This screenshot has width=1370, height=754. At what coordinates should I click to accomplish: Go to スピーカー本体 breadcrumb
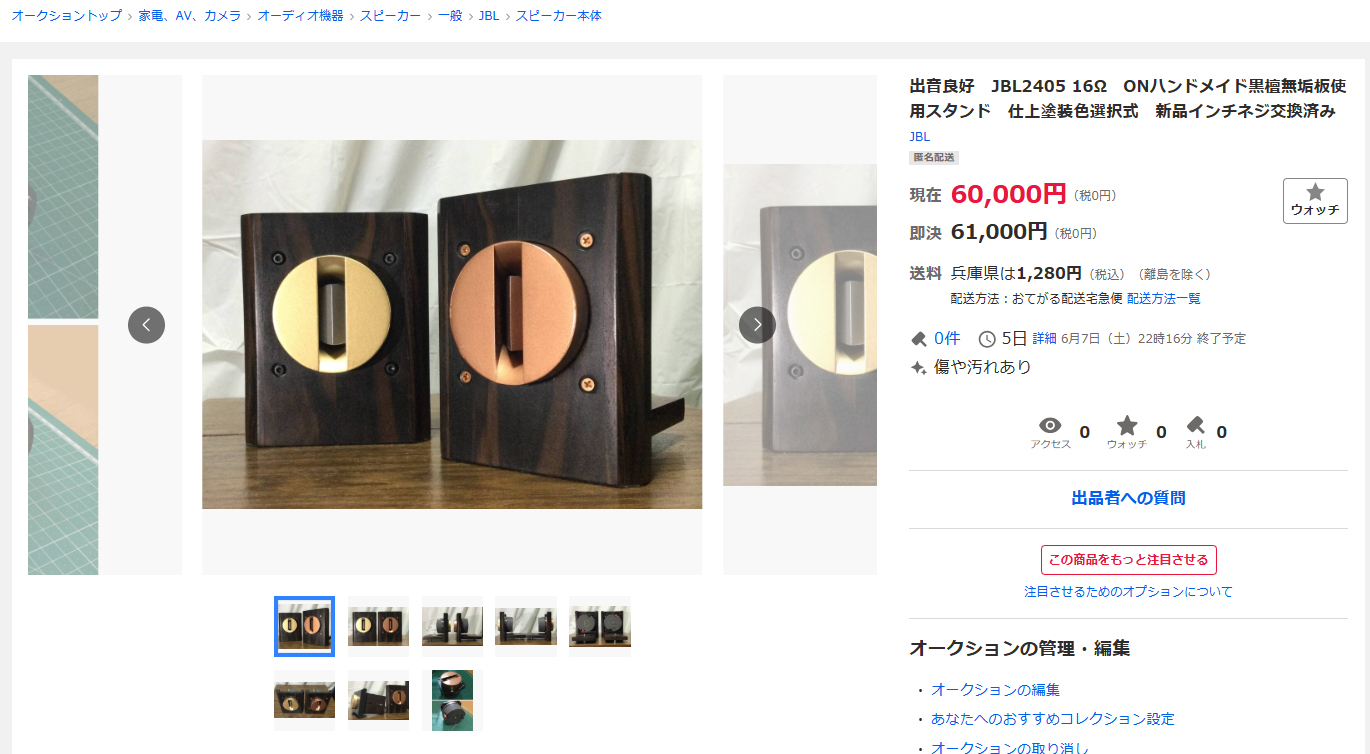click(559, 16)
